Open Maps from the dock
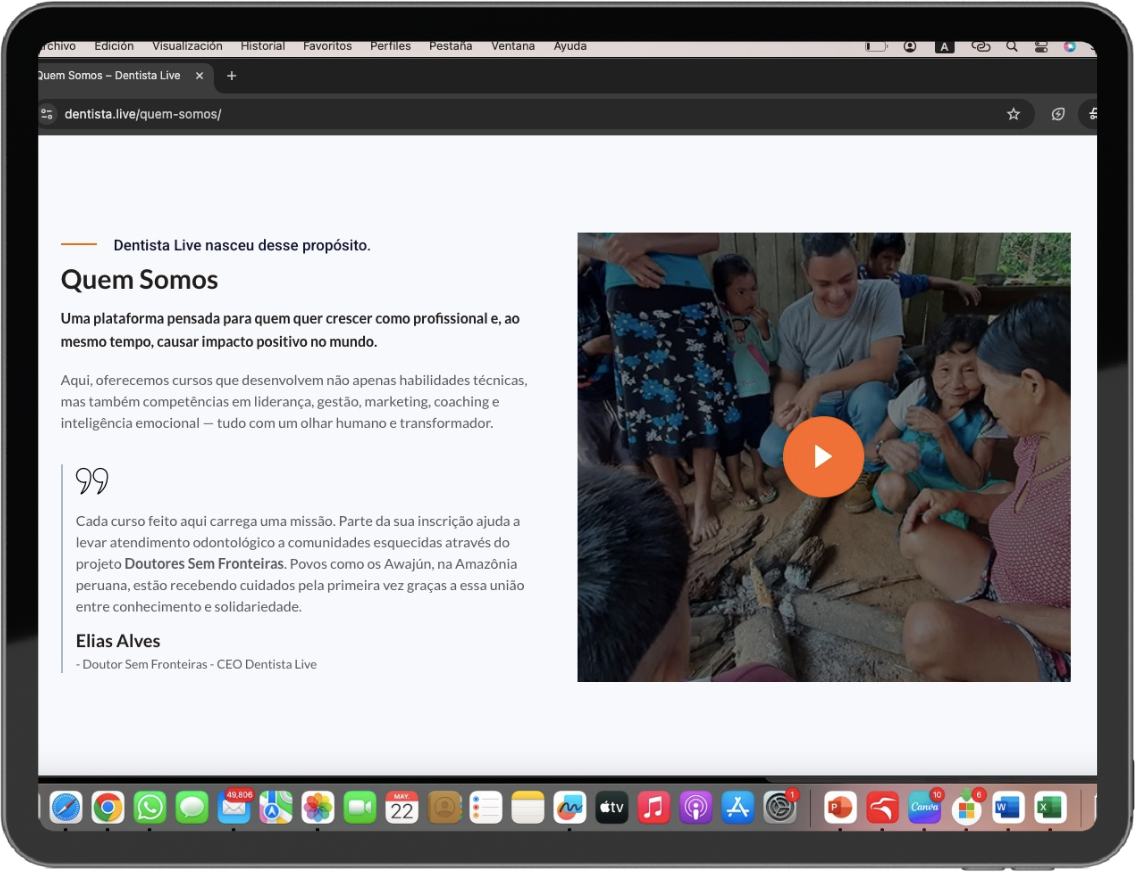 [276, 807]
